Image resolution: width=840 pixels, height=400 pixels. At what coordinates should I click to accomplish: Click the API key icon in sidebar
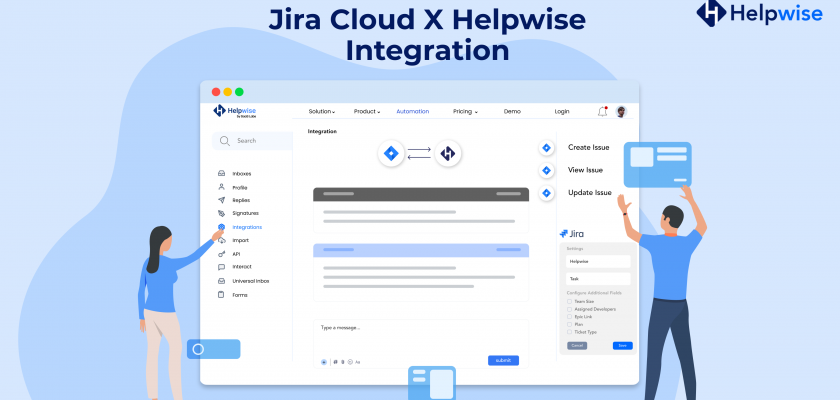(221, 254)
